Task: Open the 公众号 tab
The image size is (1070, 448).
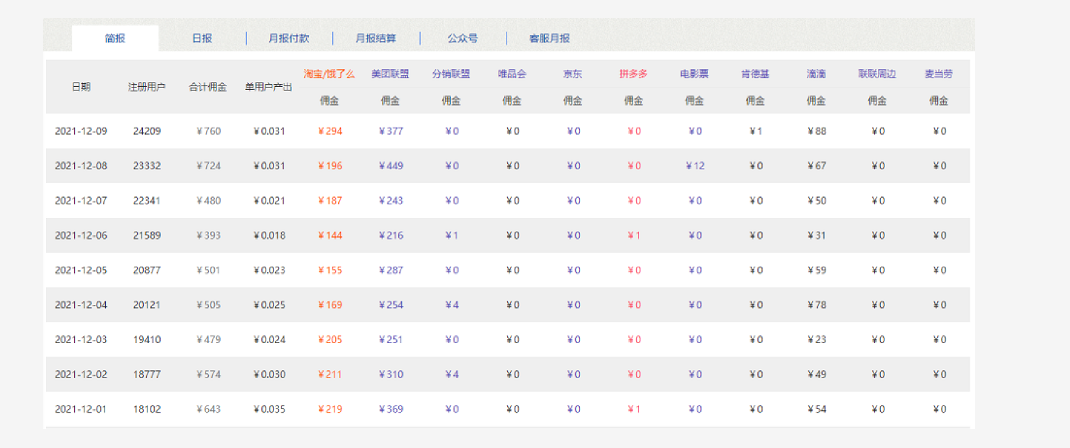Action: tap(463, 38)
